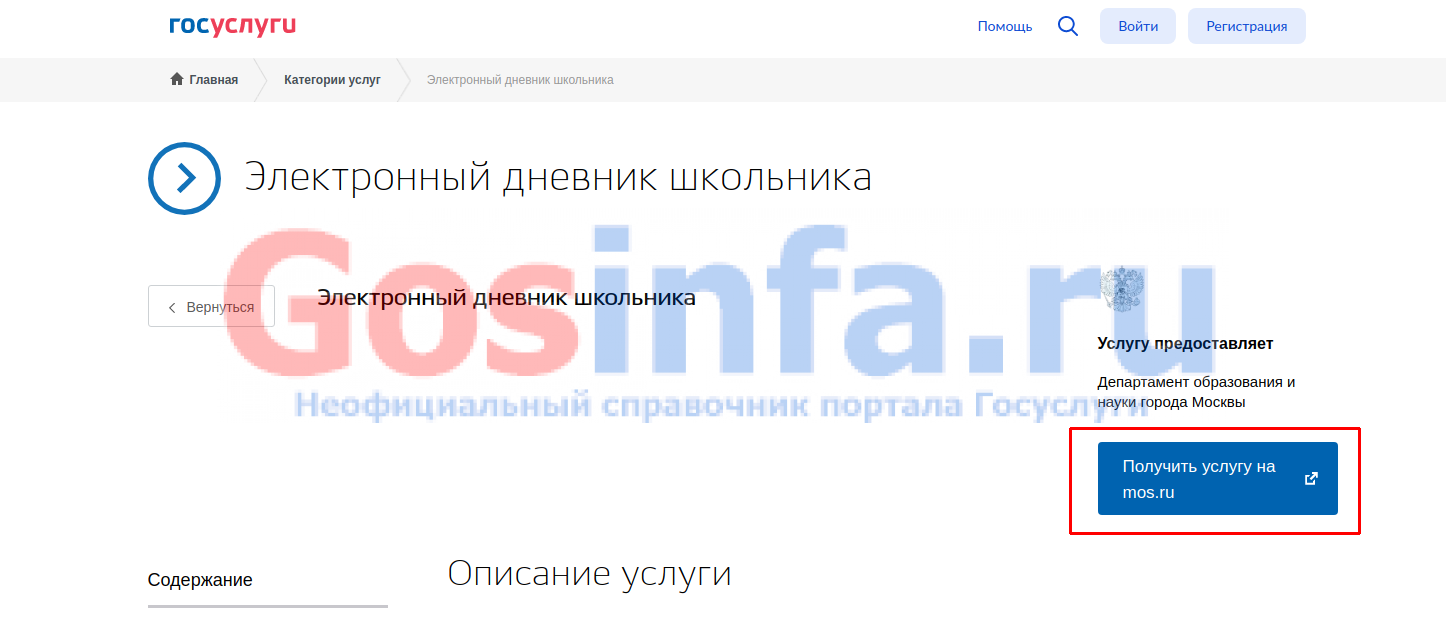Open search with the magnifying glass icon
Screen dimensions: 1446x631
coord(1067,27)
